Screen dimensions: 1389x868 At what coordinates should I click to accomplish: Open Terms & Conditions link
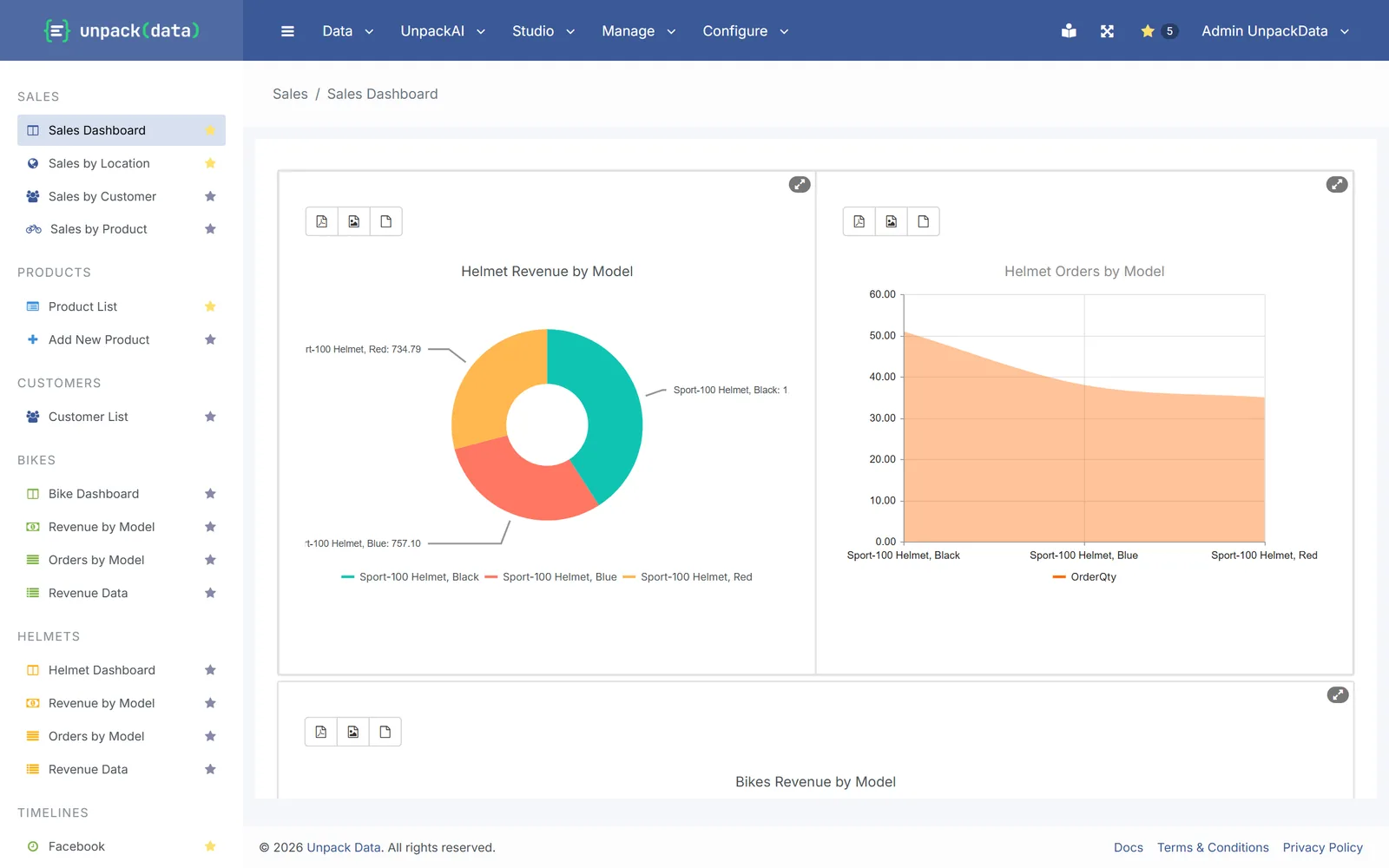[x=1213, y=847]
